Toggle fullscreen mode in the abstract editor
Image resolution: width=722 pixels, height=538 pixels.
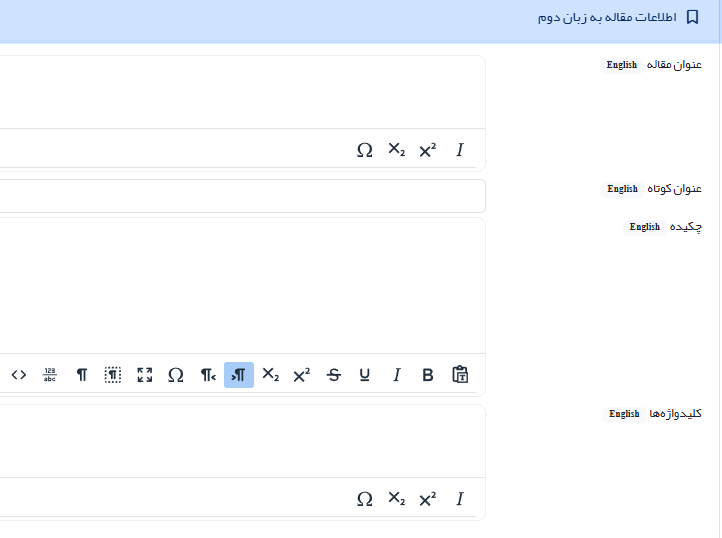tap(145, 375)
